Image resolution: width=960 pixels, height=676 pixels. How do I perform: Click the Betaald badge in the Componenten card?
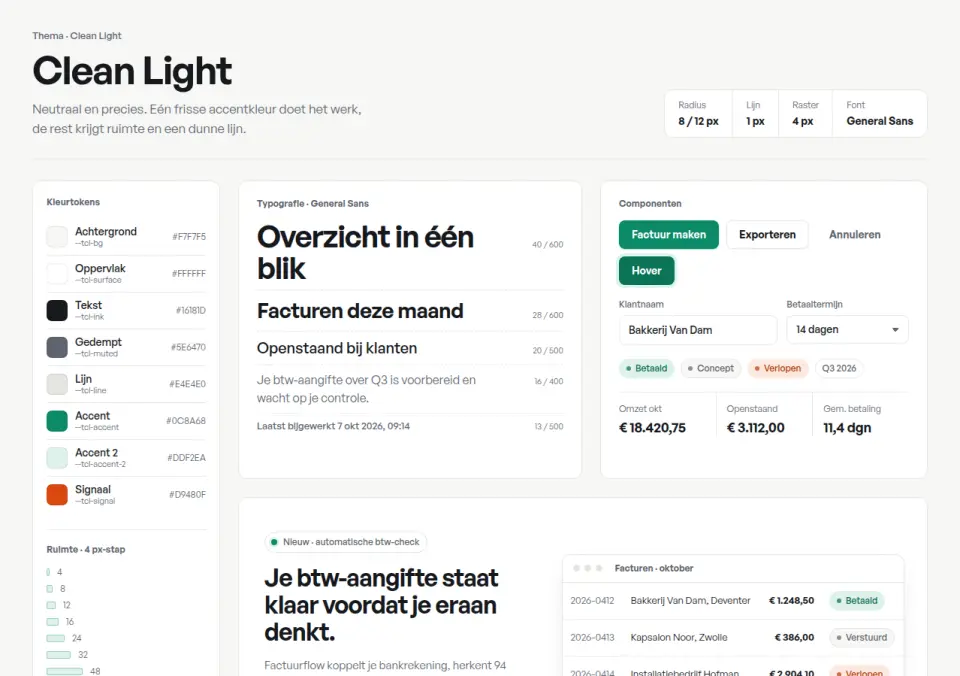[647, 368]
